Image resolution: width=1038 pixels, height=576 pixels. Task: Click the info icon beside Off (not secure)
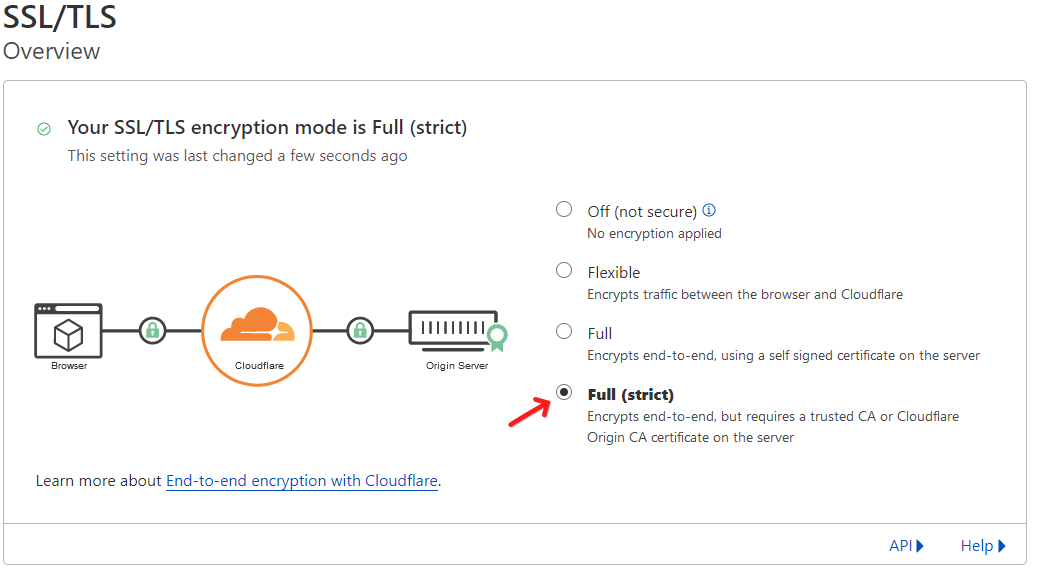click(709, 211)
